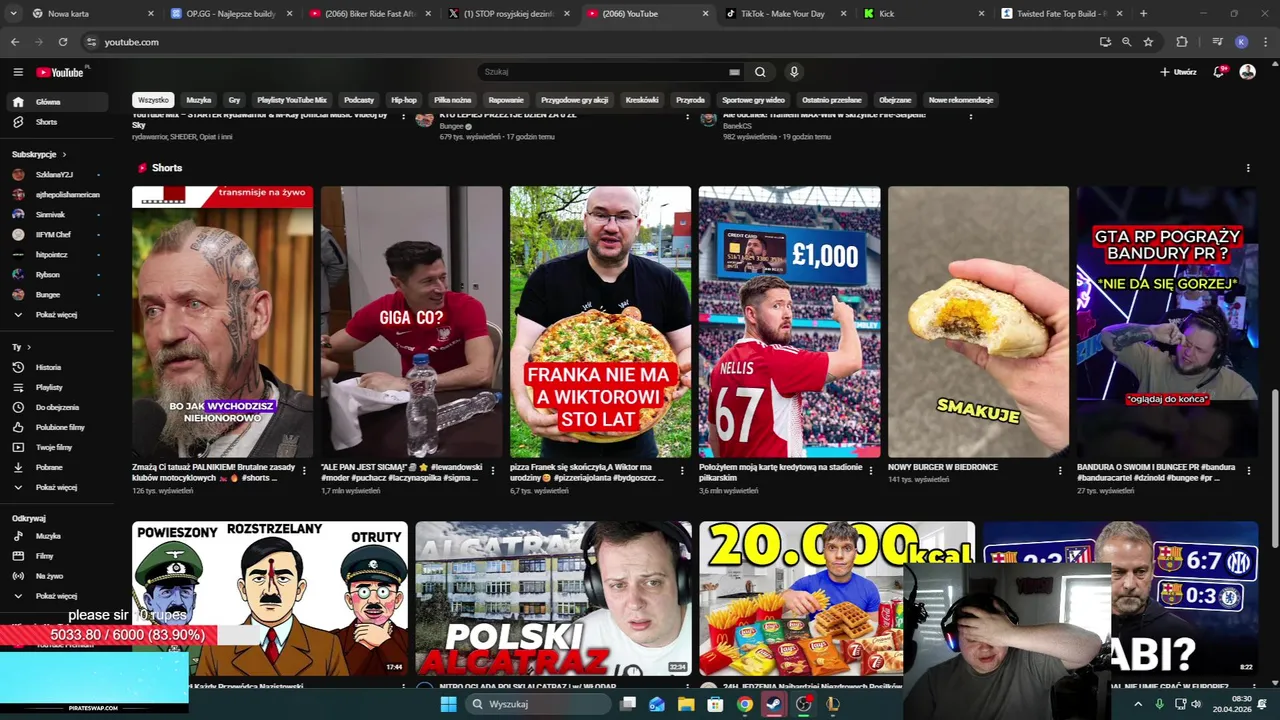The image size is (1280, 720).
Task: Open Filmy under Odkrywaj
Action: pyautogui.click(x=57, y=556)
